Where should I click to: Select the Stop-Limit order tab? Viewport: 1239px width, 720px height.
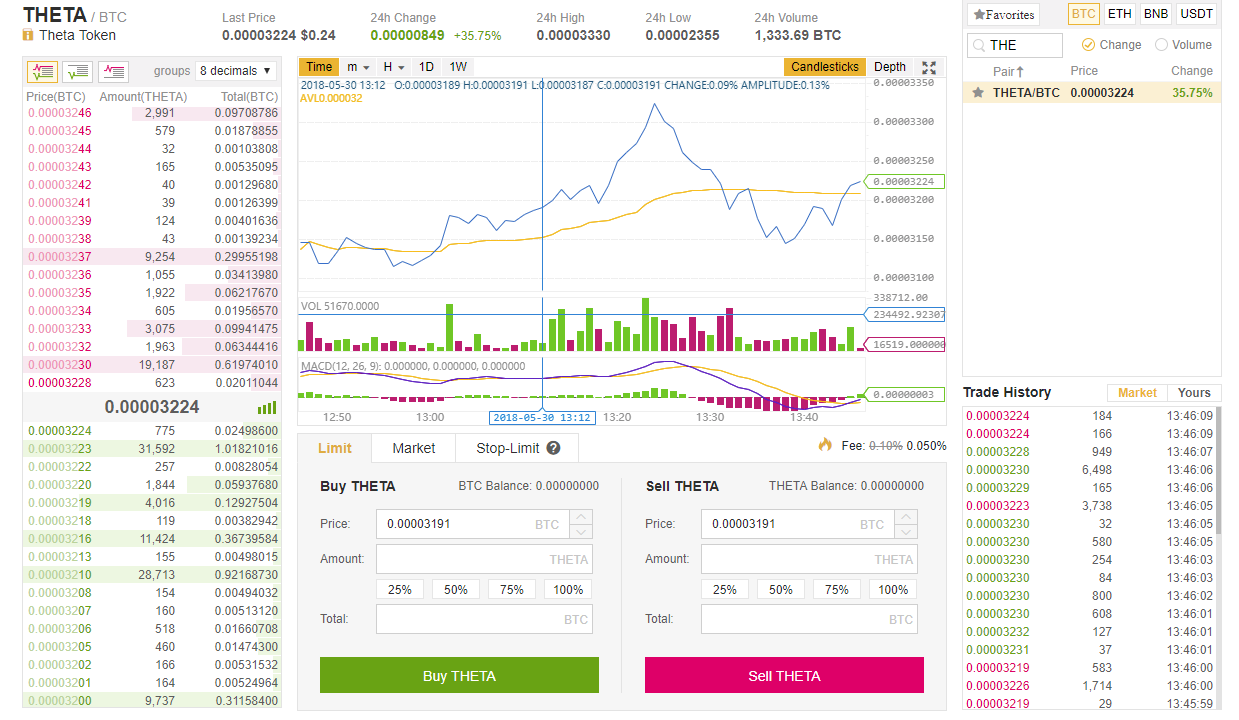coord(517,448)
